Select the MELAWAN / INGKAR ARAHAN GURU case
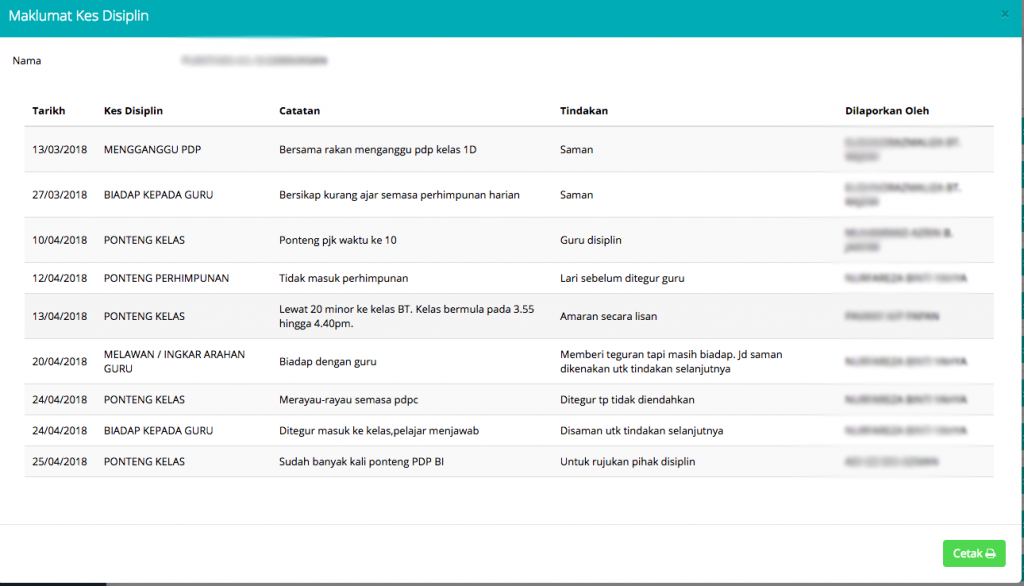The width and height of the screenshot is (1024, 586). [174, 361]
